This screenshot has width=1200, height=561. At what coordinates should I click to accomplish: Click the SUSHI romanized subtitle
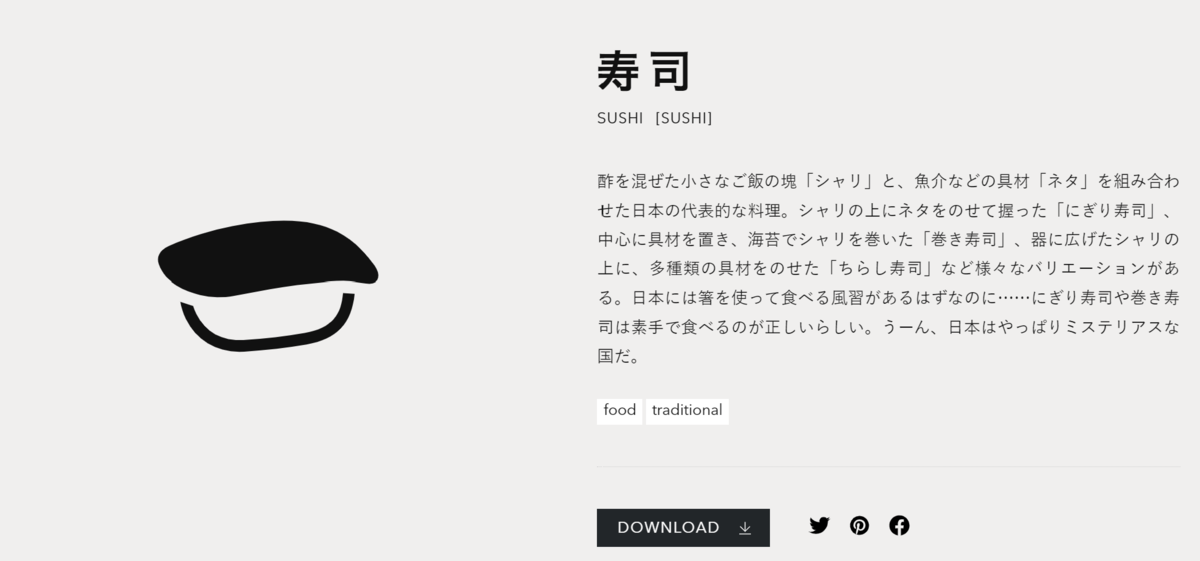tap(620, 119)
